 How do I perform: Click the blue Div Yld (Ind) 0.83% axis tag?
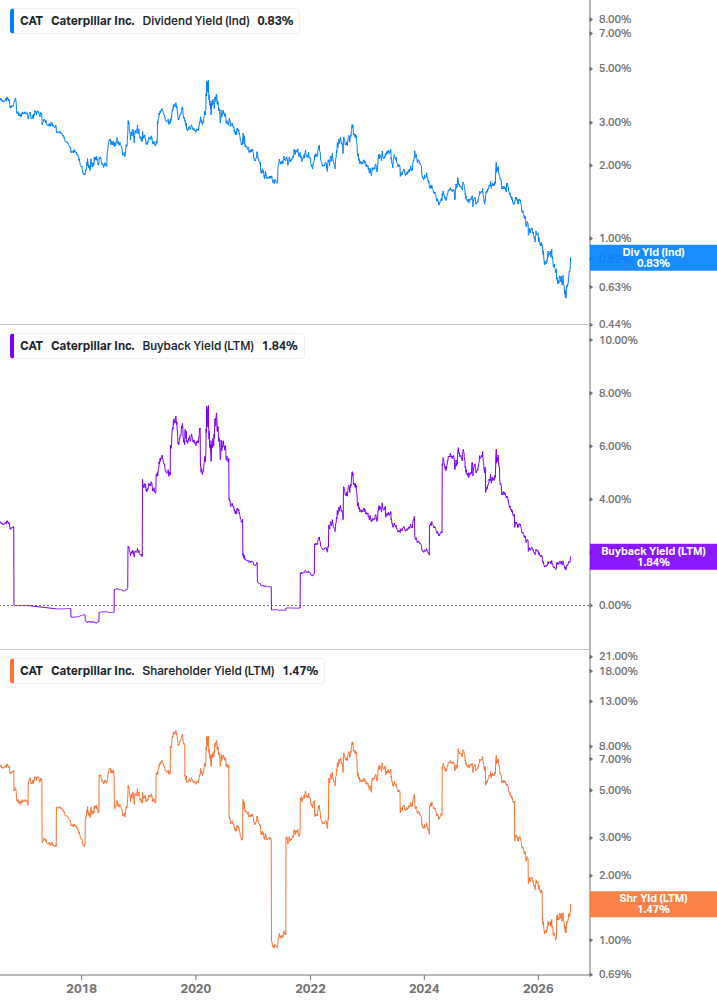pos(653,258)
